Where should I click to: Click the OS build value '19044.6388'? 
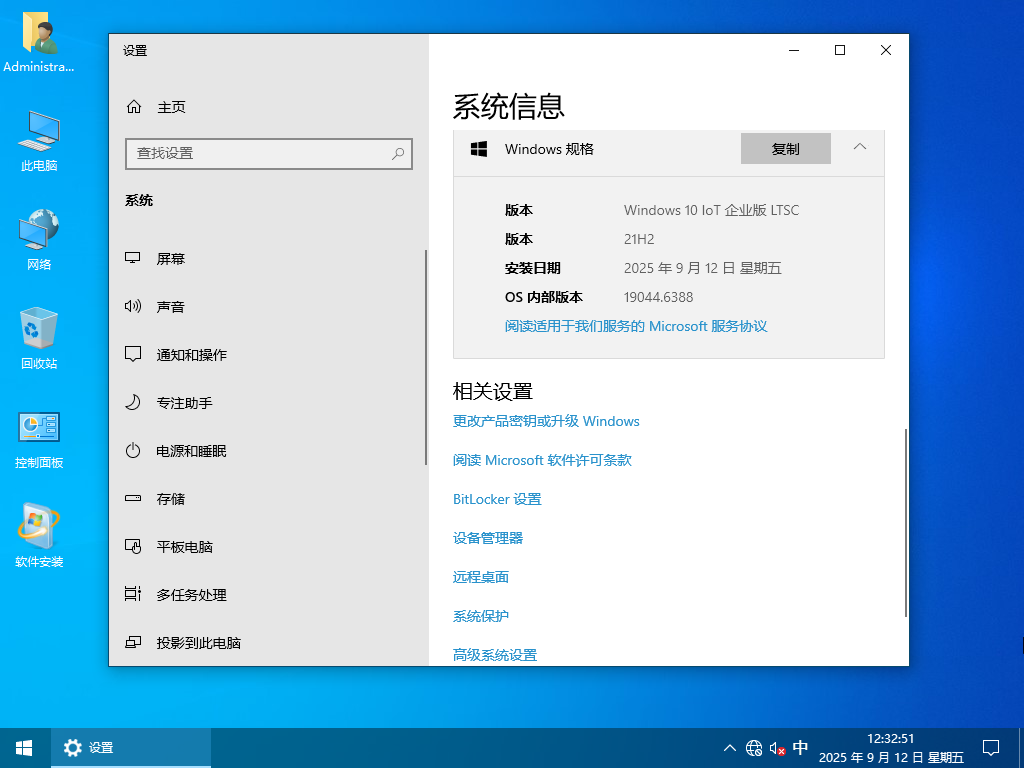658,297
